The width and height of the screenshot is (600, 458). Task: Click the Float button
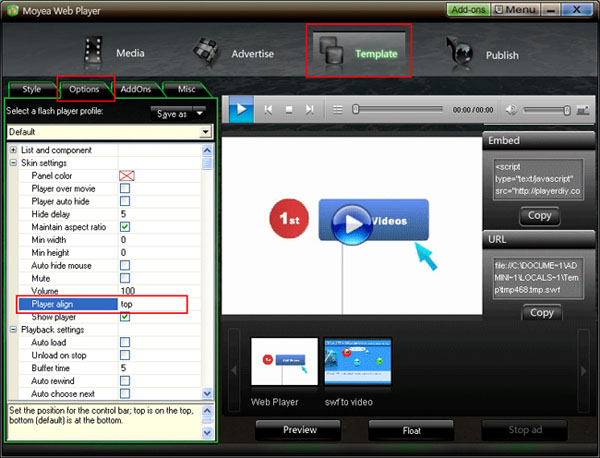411,431
